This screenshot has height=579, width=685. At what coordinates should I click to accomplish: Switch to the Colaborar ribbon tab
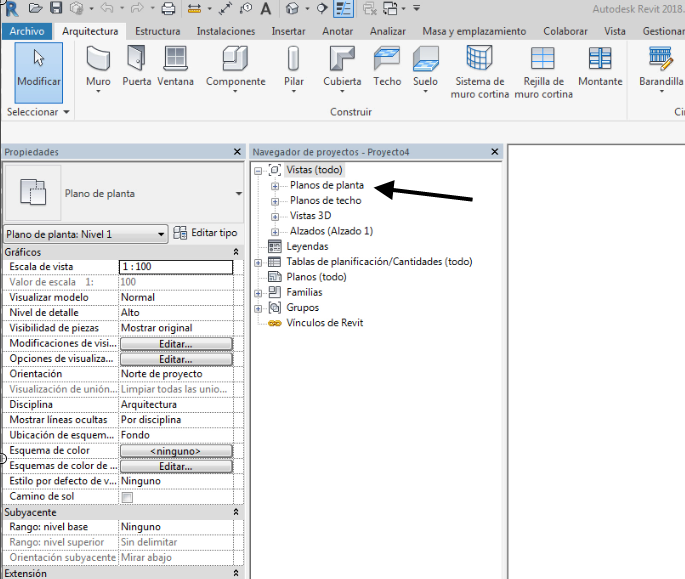[x=565, y=31]
